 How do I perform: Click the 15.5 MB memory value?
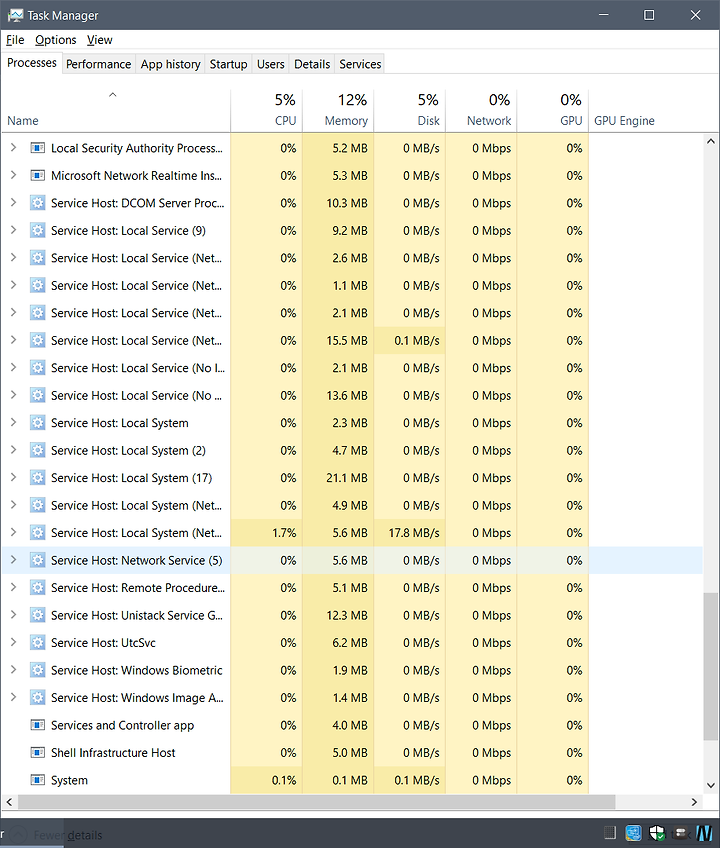[x=347, y=340]
